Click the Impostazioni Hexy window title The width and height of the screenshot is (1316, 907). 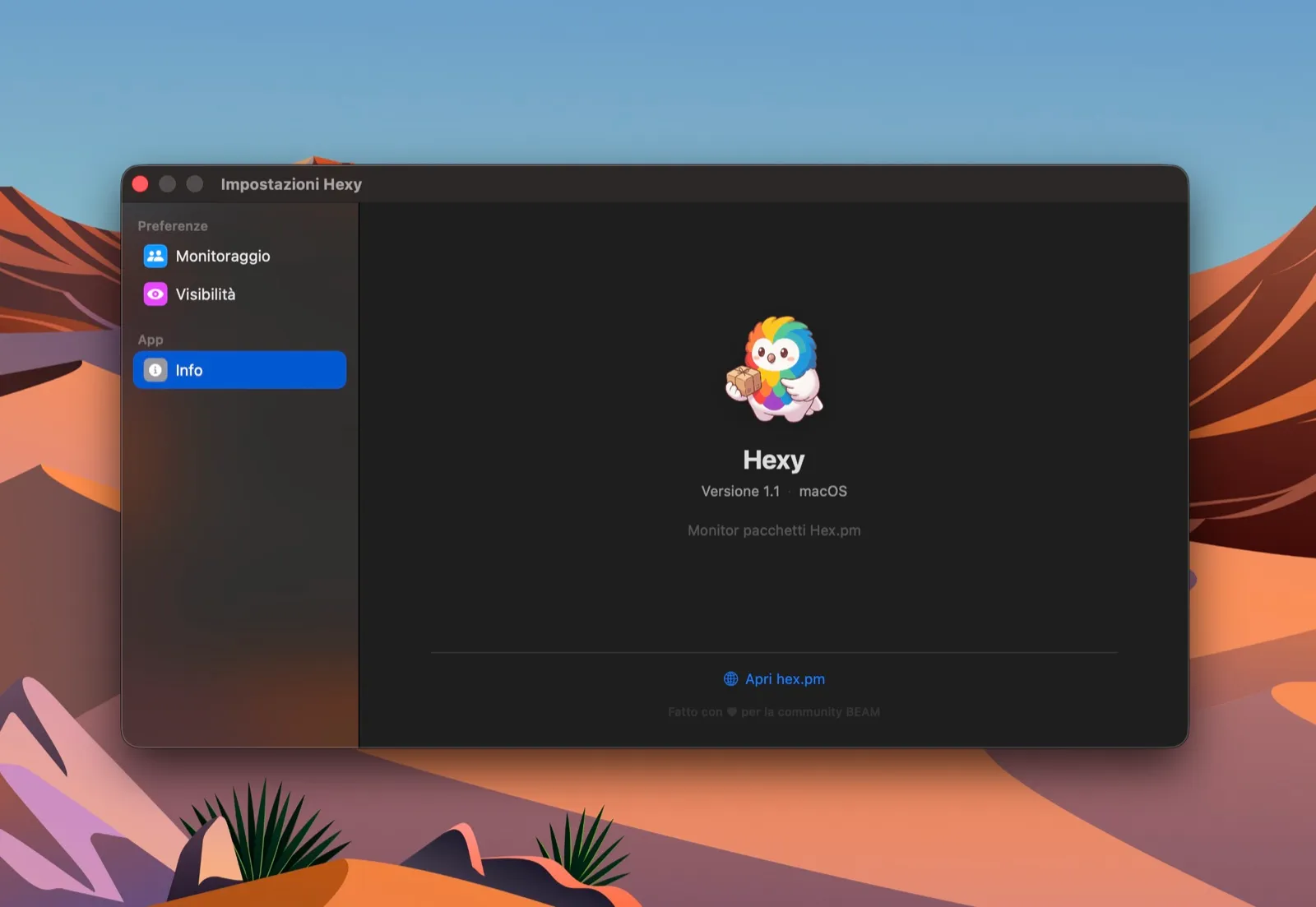click(291, 184)
